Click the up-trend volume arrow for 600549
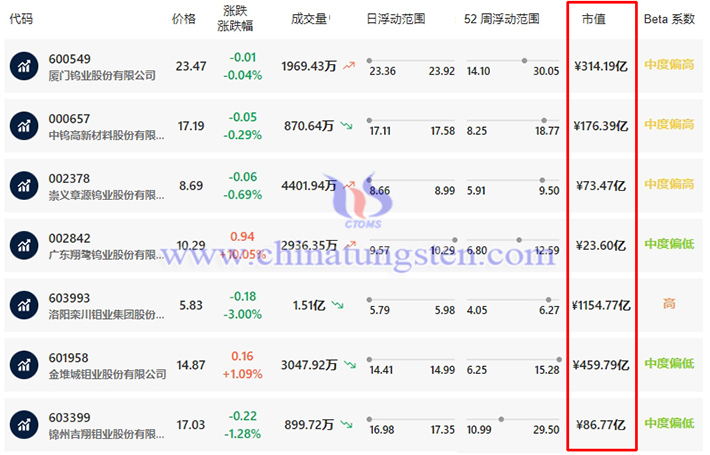The height and width of the screenshot is (455, 710). coord(349,66)
